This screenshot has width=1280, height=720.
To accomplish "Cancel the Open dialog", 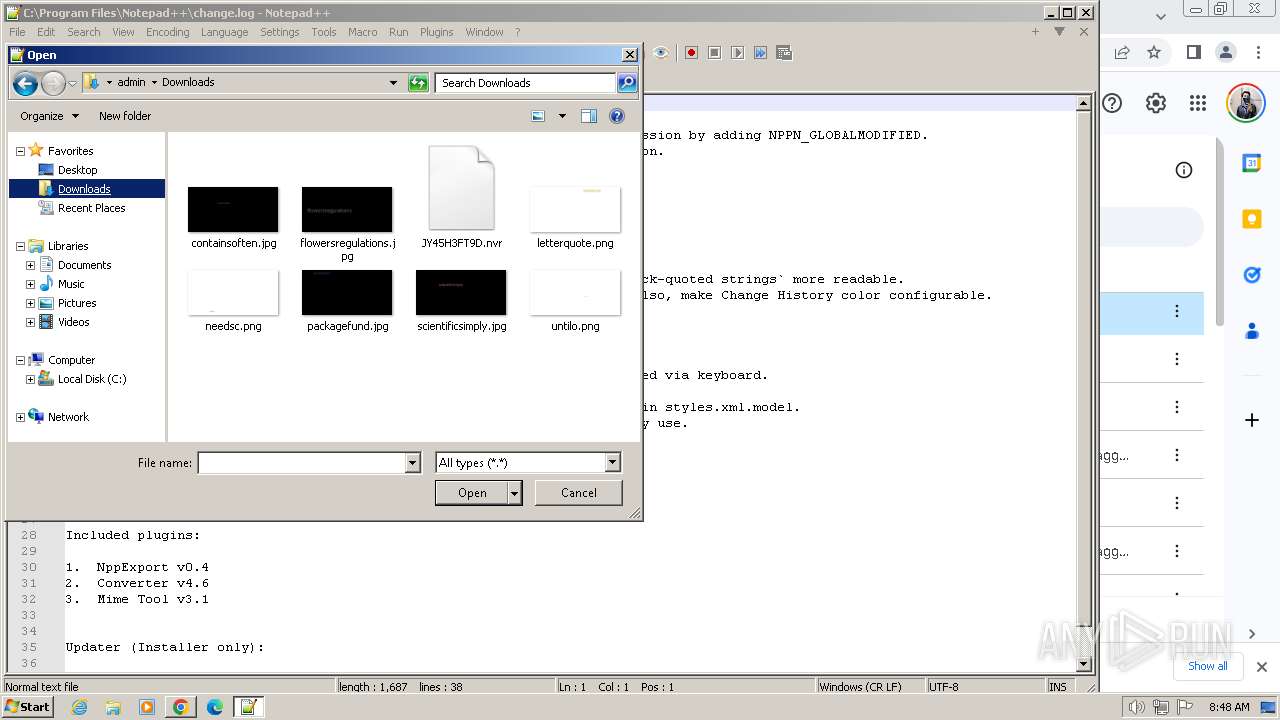I will coord(578,492).
